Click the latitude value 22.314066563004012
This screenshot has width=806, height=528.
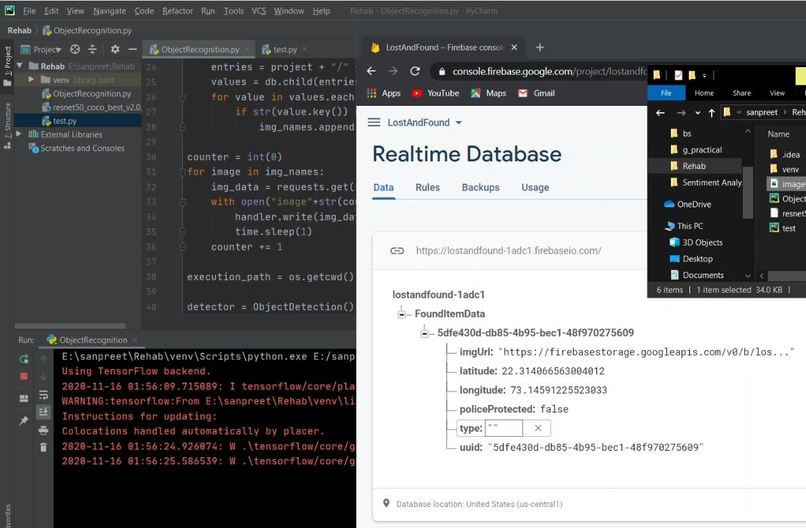[x=553, y=371]
